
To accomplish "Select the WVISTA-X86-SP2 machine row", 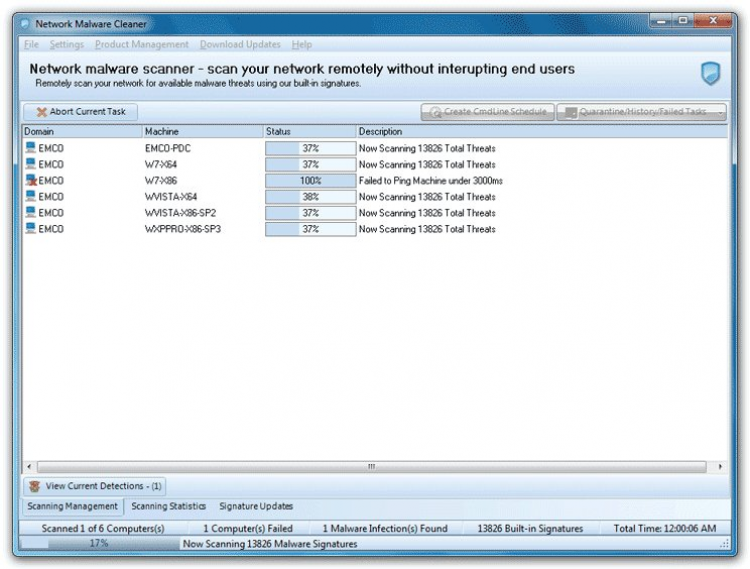I will [x=375, y=213].
